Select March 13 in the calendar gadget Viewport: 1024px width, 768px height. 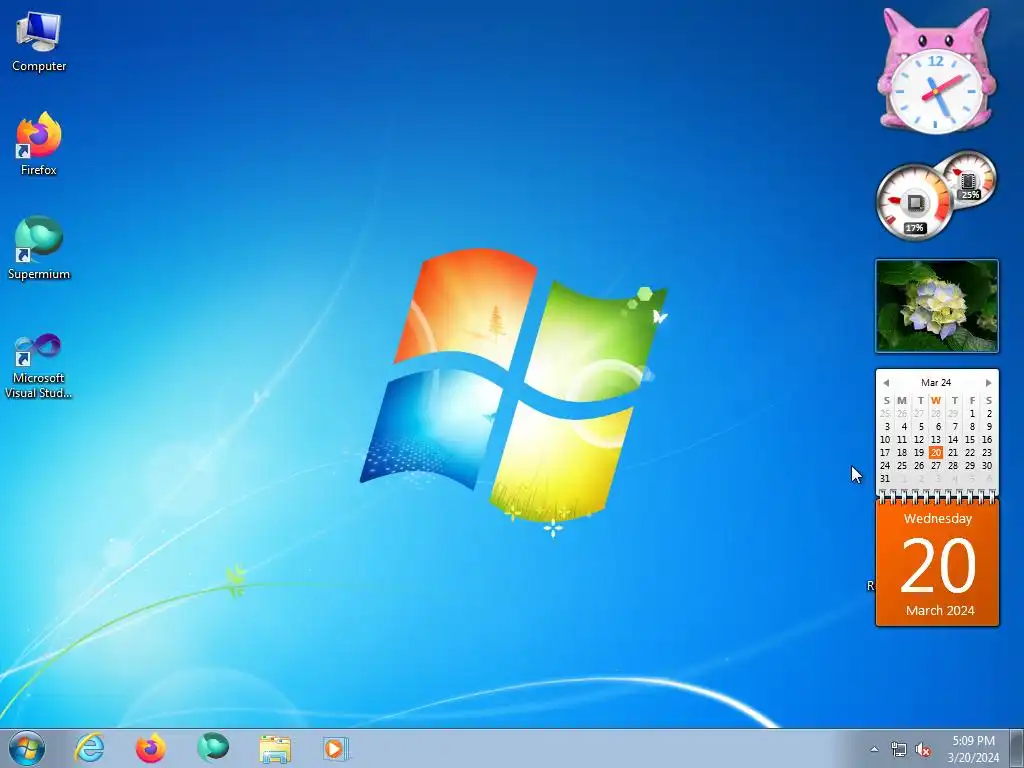pos(936,440)
